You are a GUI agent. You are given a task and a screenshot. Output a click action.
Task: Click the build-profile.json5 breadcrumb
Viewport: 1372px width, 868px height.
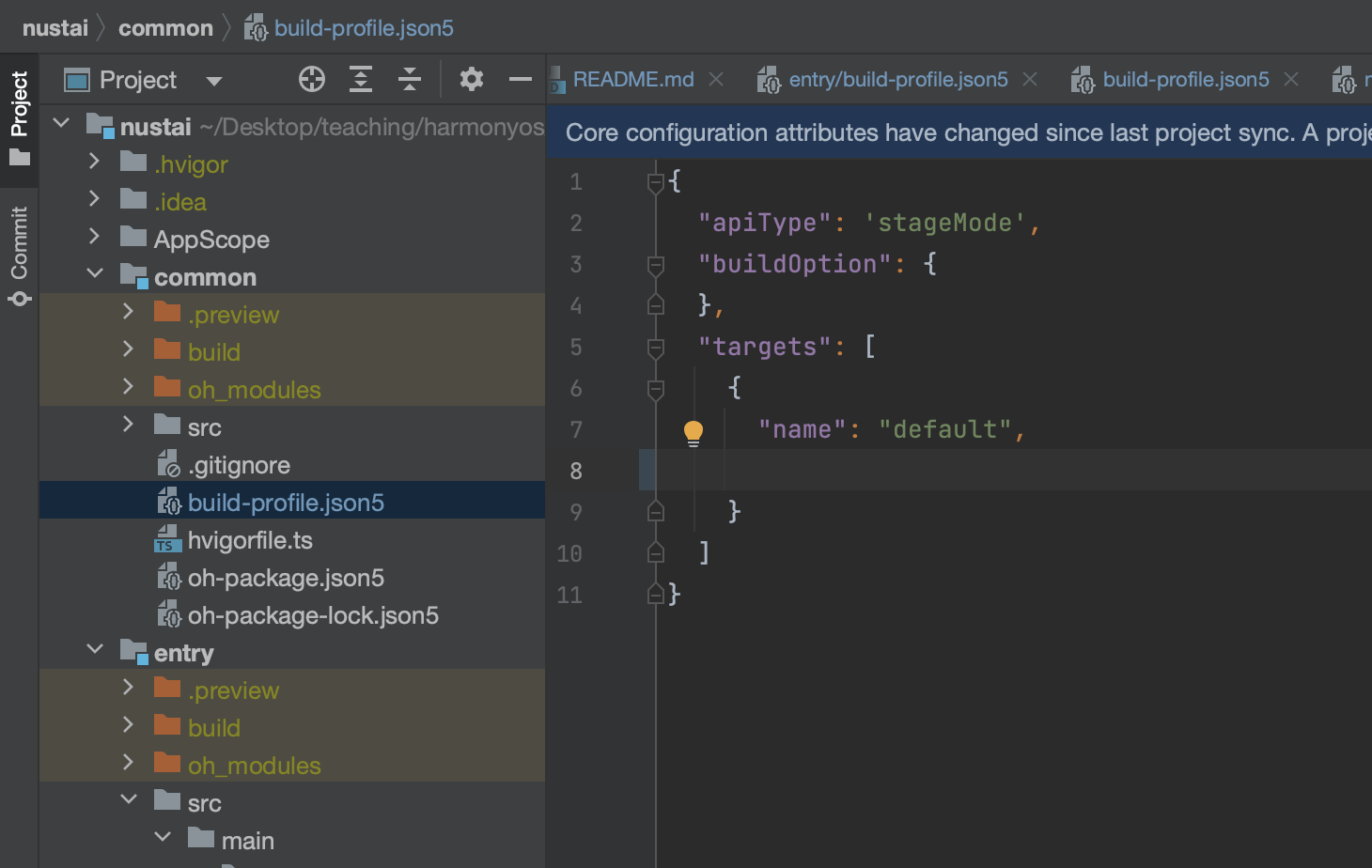(364, 28)
